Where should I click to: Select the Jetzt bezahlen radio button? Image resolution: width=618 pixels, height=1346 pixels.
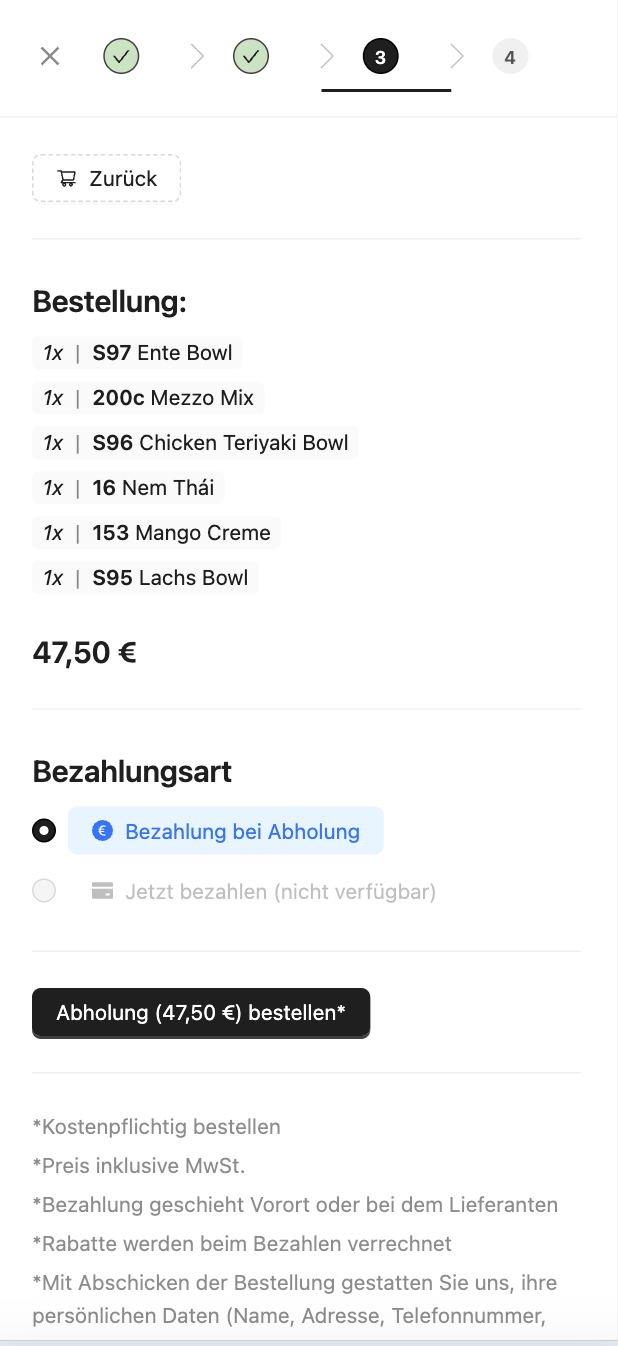[x=44, y=891]
